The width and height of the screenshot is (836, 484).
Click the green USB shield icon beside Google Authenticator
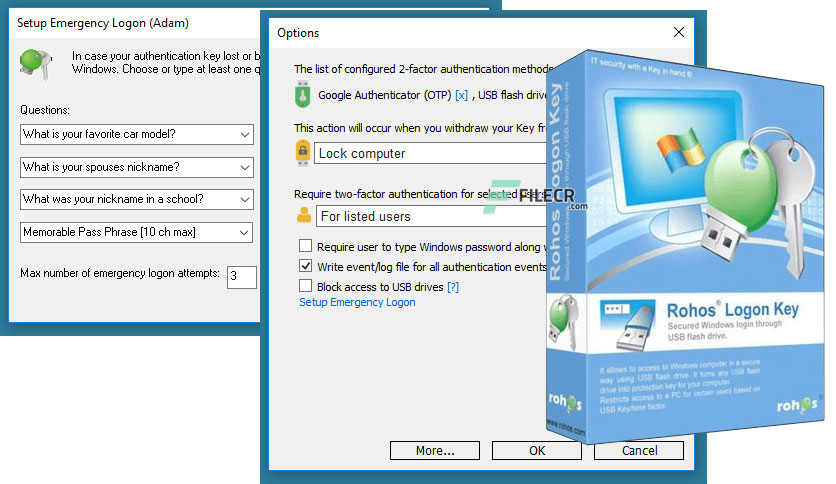tap(302, 94)
